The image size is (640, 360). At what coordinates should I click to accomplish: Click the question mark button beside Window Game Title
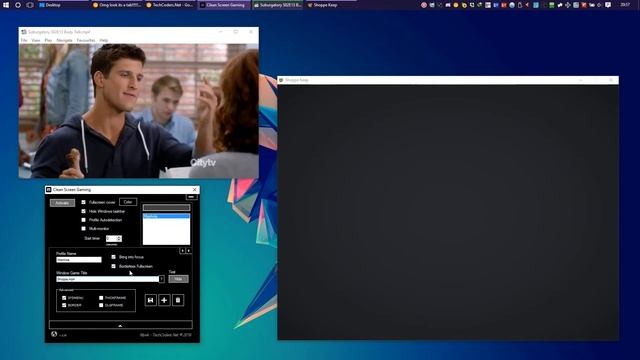tap(162, 279)
